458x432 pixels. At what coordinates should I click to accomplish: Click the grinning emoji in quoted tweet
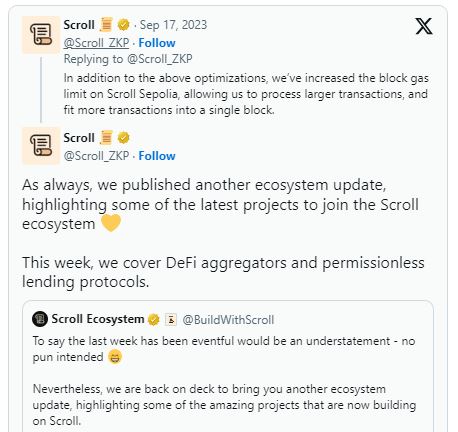(x=115, y=357)
